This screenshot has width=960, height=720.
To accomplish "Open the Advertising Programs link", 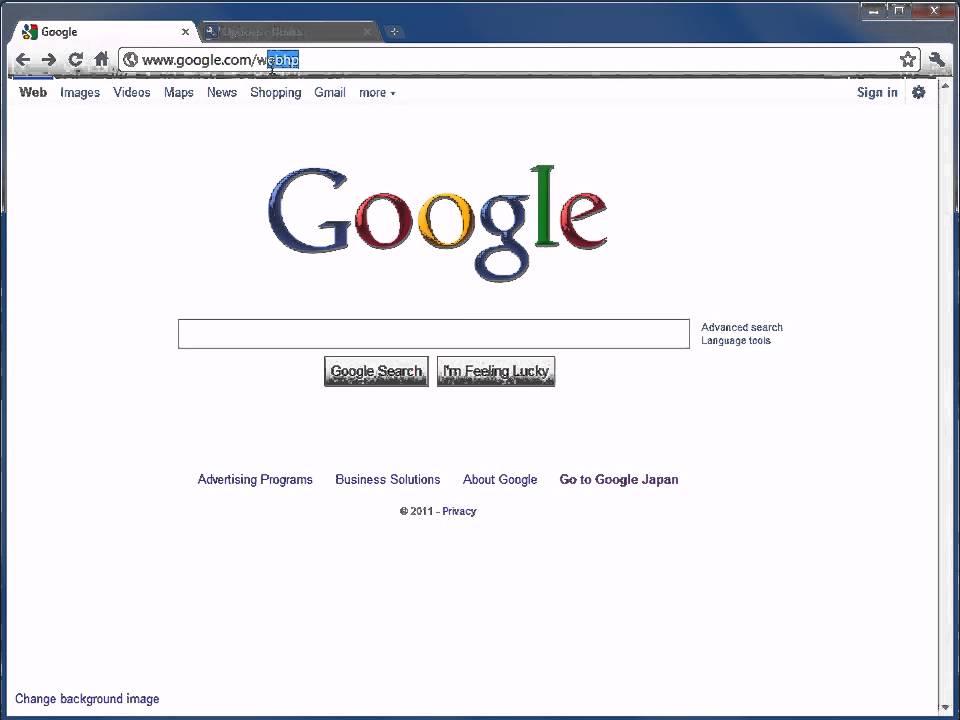I will (x=255, y=480).
